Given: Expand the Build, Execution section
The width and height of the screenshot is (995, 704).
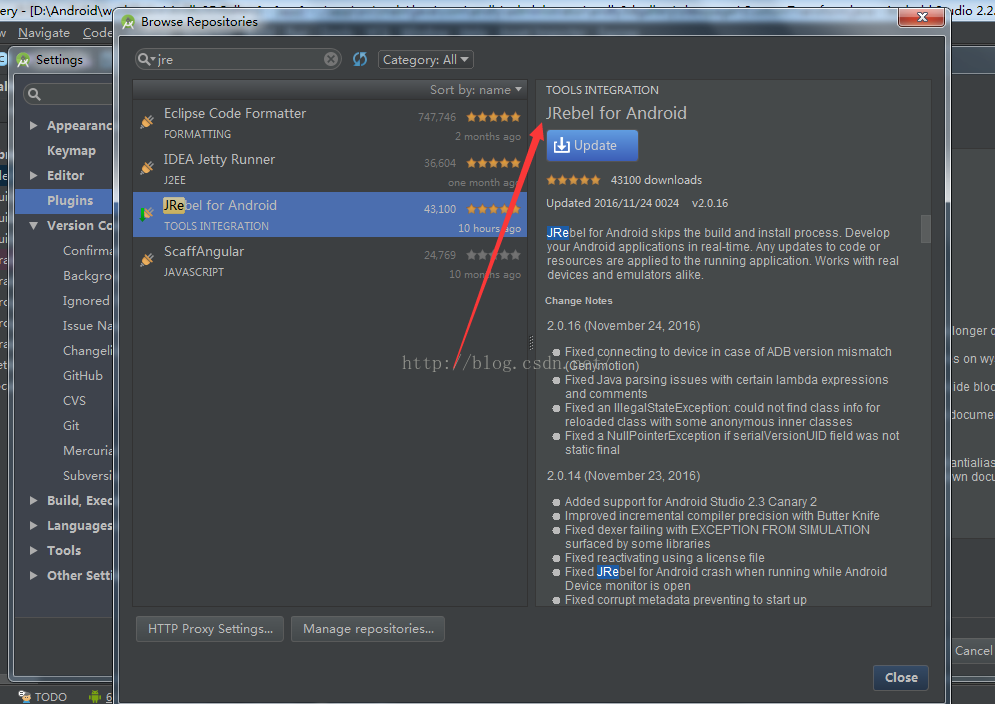Looking at the screenshot, I should (34, 500).
